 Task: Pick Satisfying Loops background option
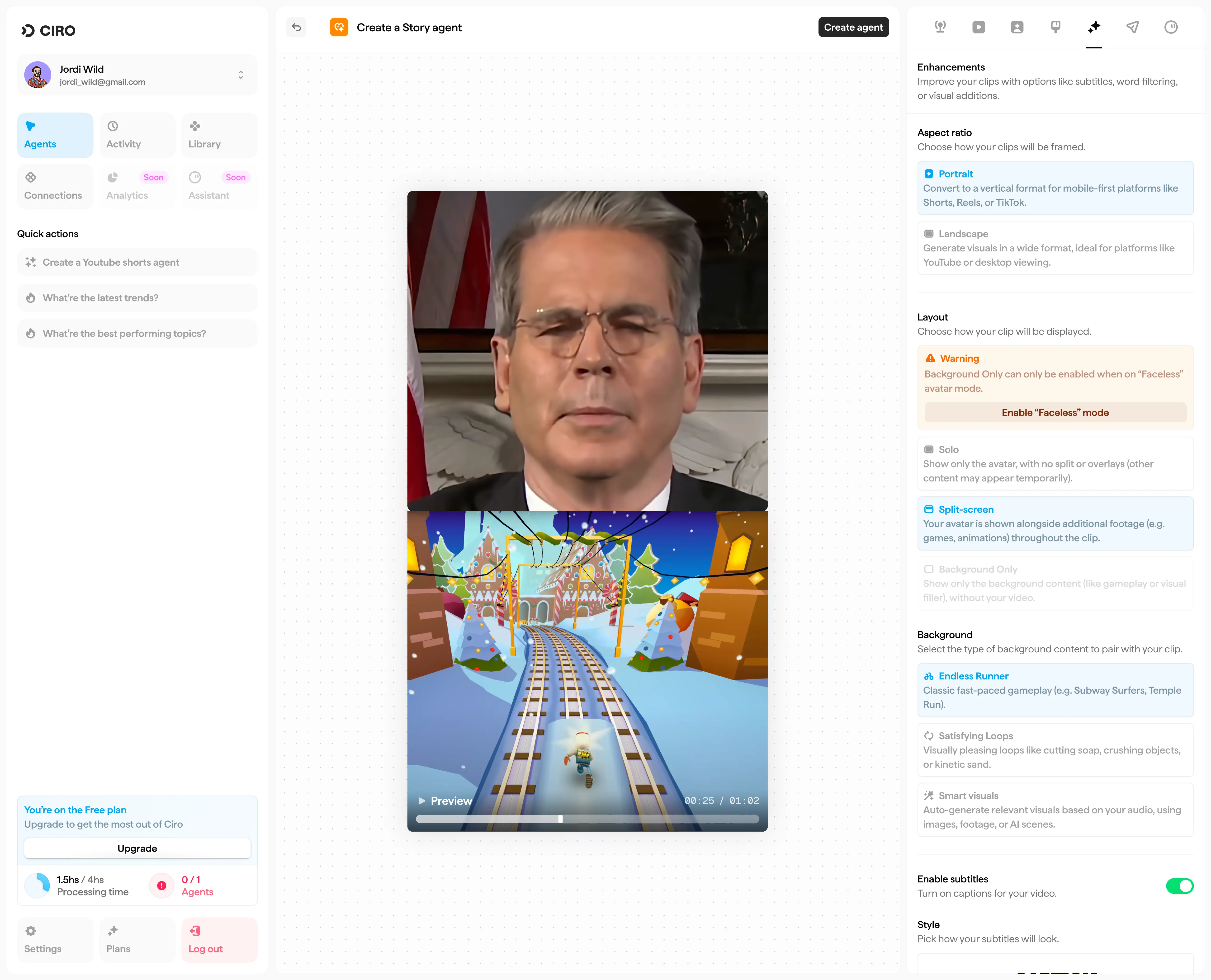[1055, 750]
